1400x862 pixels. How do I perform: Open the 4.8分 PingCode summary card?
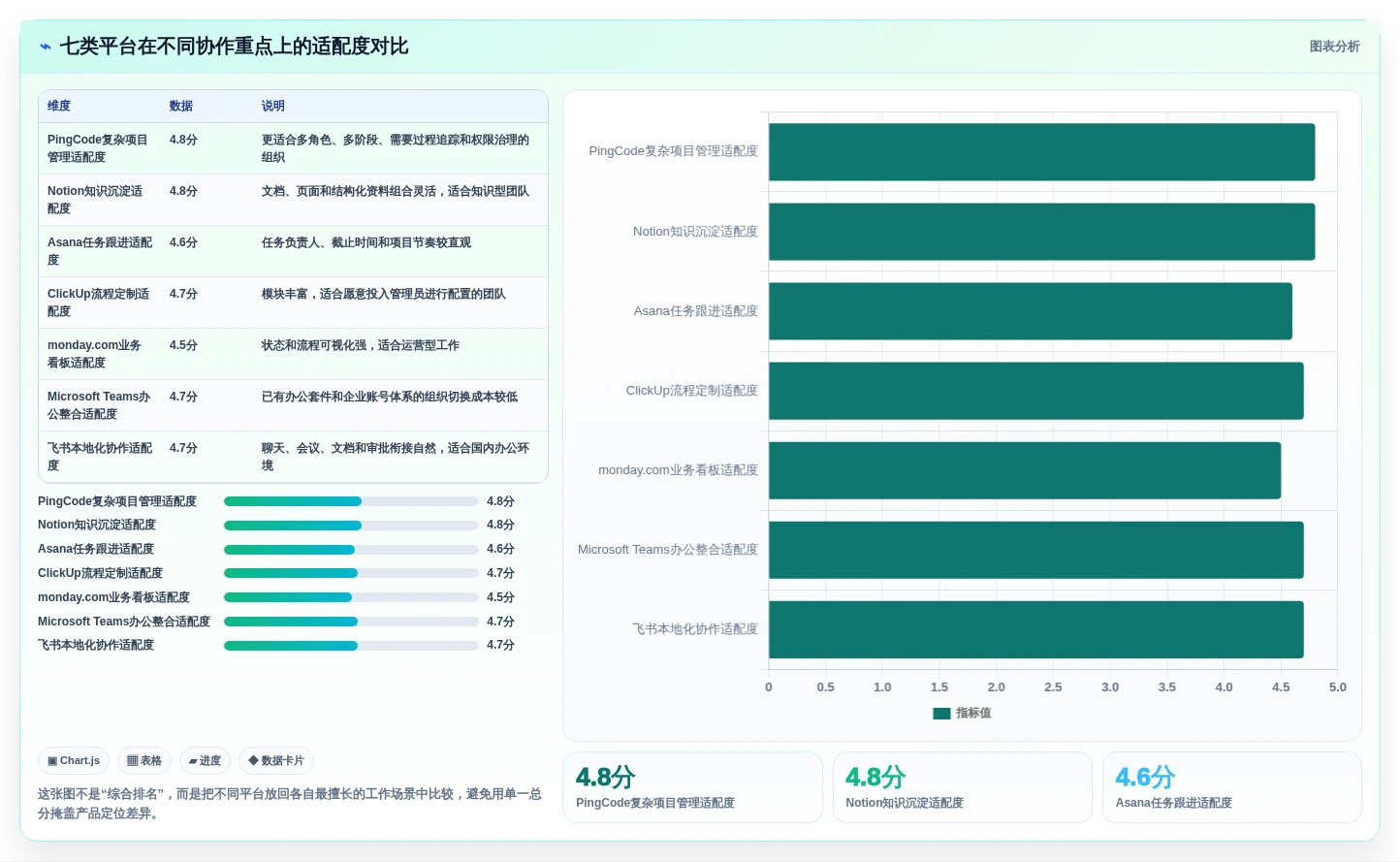(x=692, y=787)
